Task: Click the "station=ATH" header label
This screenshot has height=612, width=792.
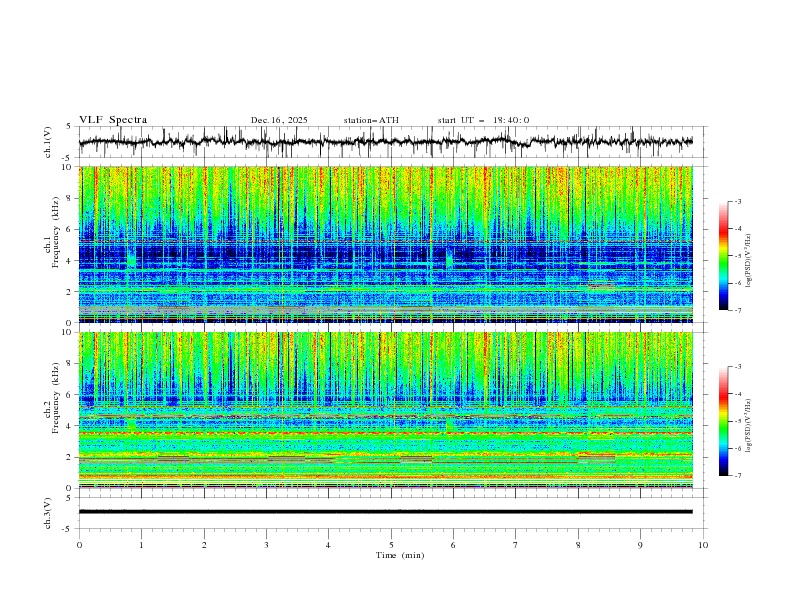Action: [371, 120]
